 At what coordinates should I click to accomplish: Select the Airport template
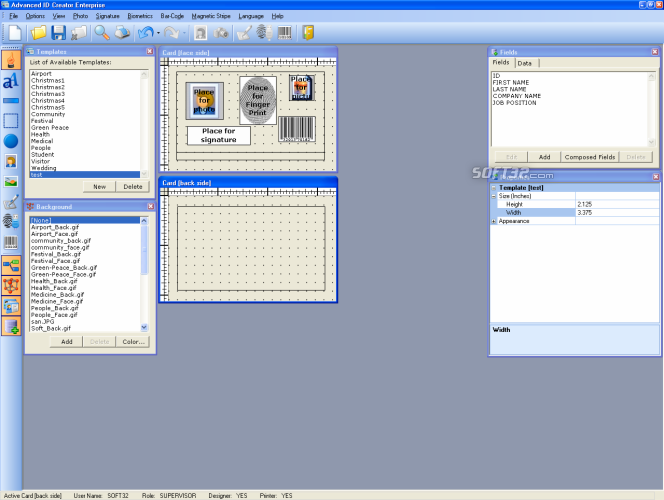pos(85,74)
